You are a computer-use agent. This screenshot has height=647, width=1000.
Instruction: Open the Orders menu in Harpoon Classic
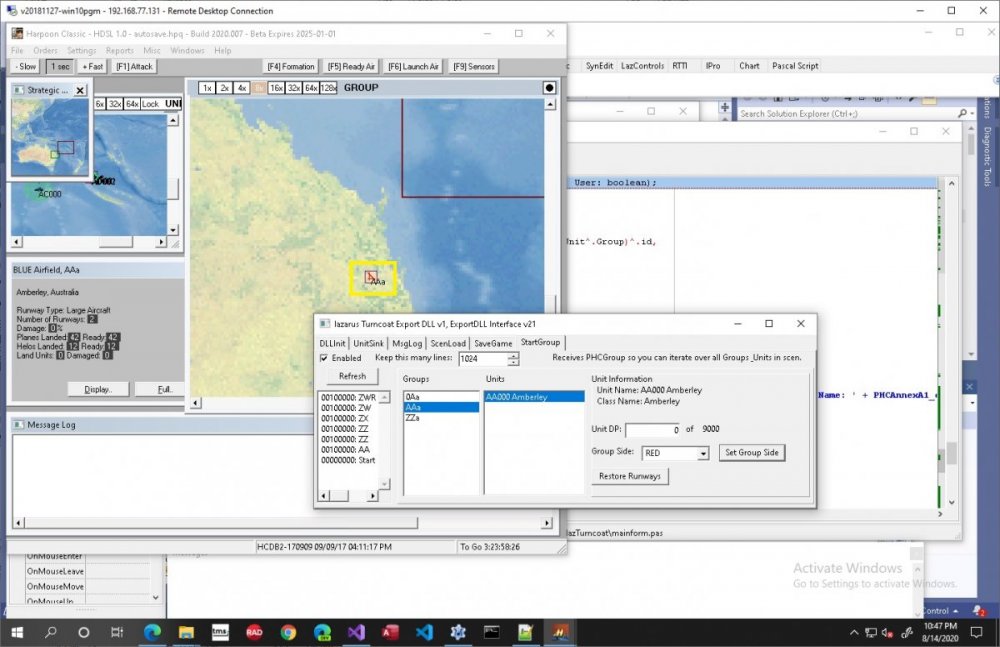click(x=45, y=50)
